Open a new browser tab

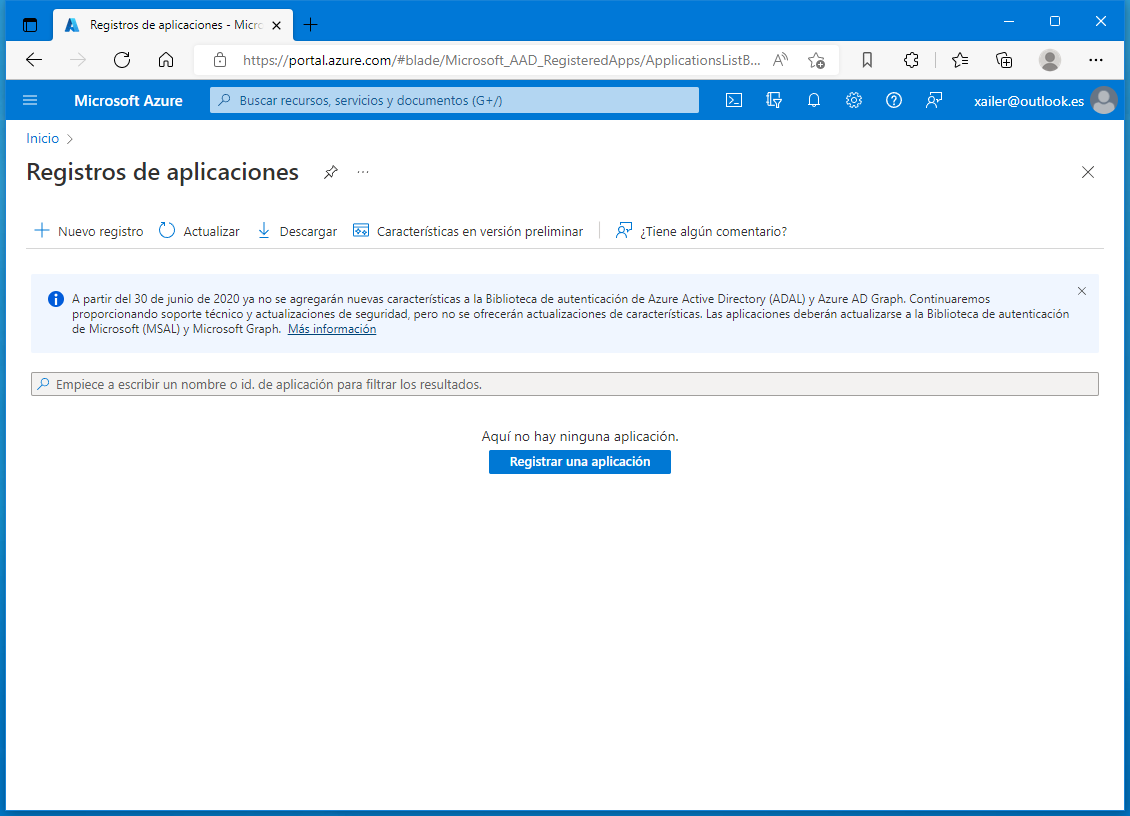[310, 25]
